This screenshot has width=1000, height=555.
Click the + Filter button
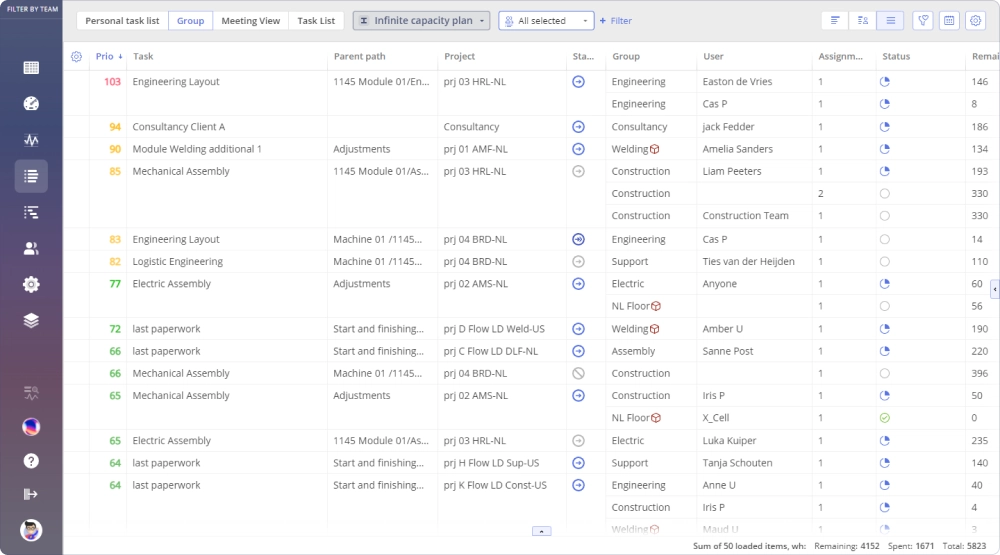[616, 21]
